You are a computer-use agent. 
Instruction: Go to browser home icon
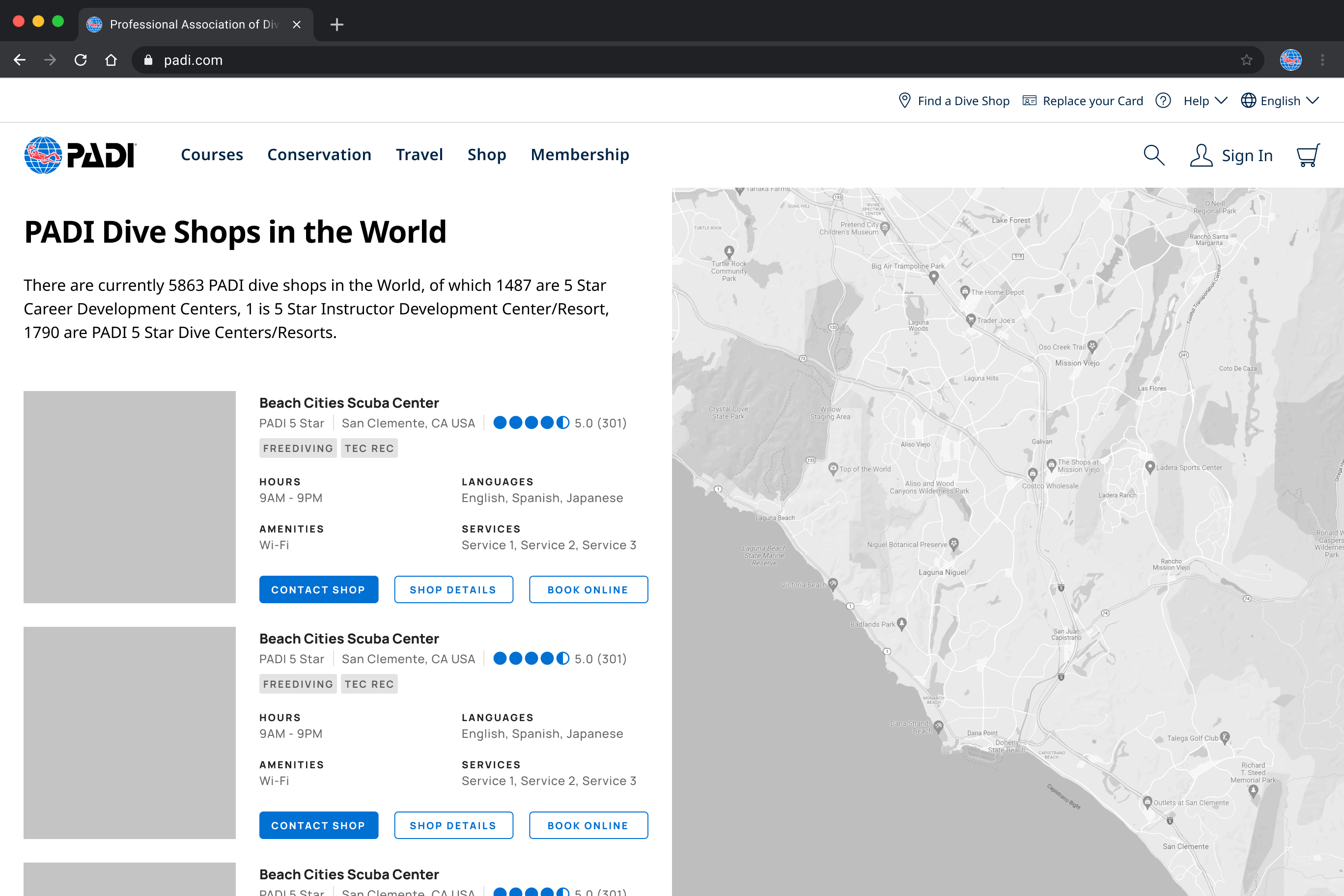pos(111,60)
